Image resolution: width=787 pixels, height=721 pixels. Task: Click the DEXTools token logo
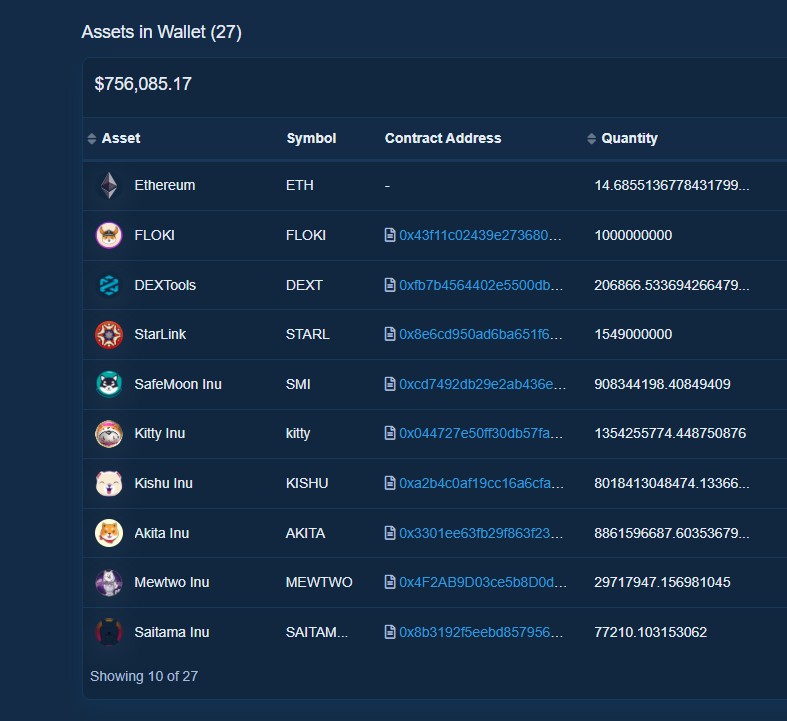(x=109, y=285)
